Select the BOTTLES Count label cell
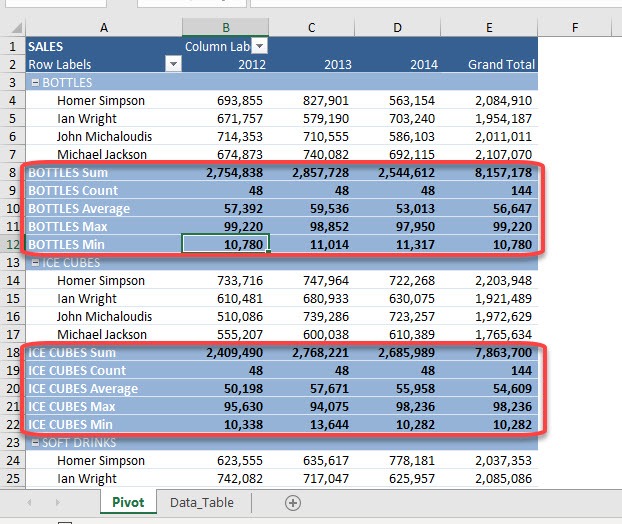622x524 pixels. [x=104, y=190]
